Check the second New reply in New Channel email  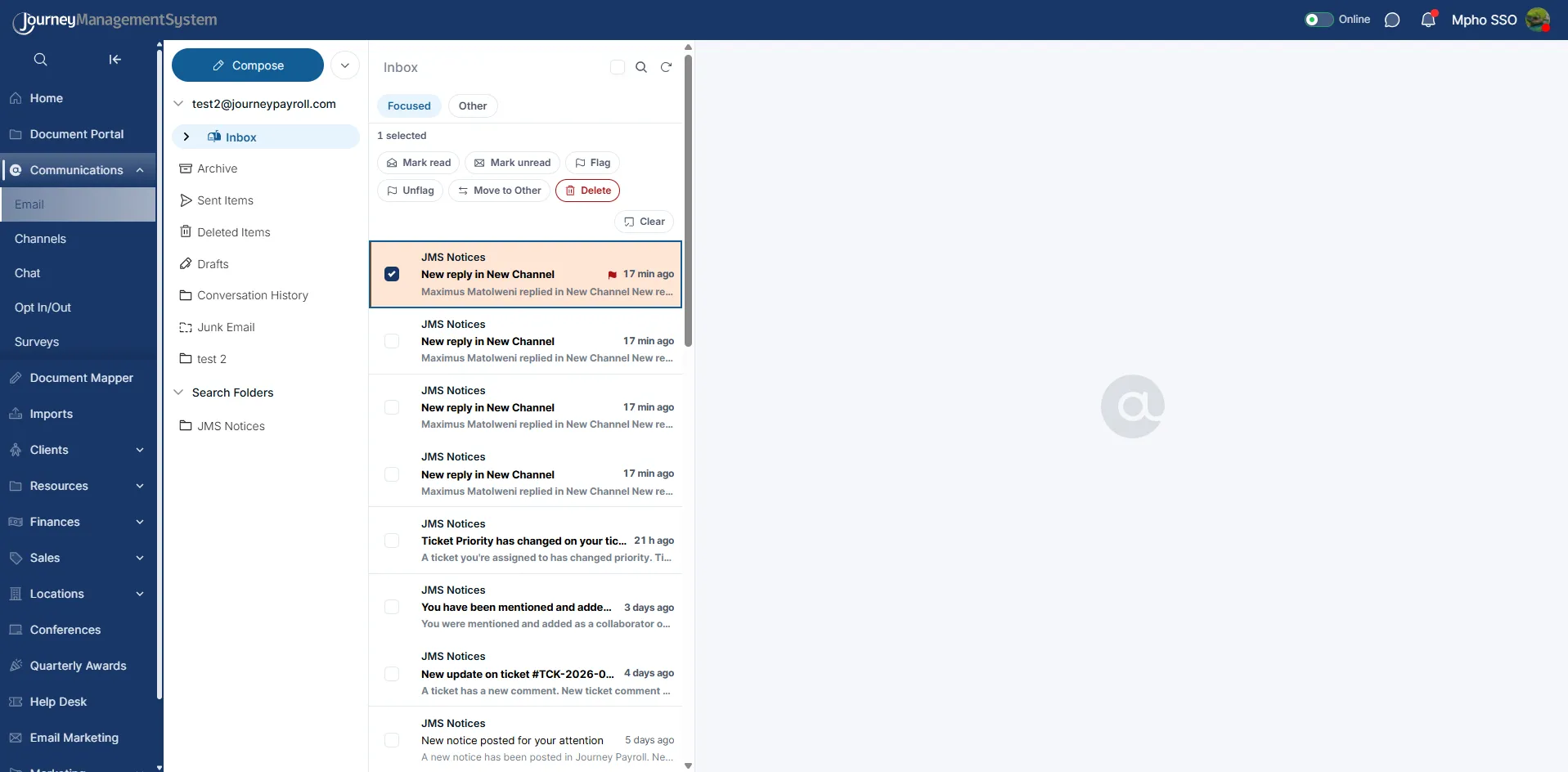[392, 341]
